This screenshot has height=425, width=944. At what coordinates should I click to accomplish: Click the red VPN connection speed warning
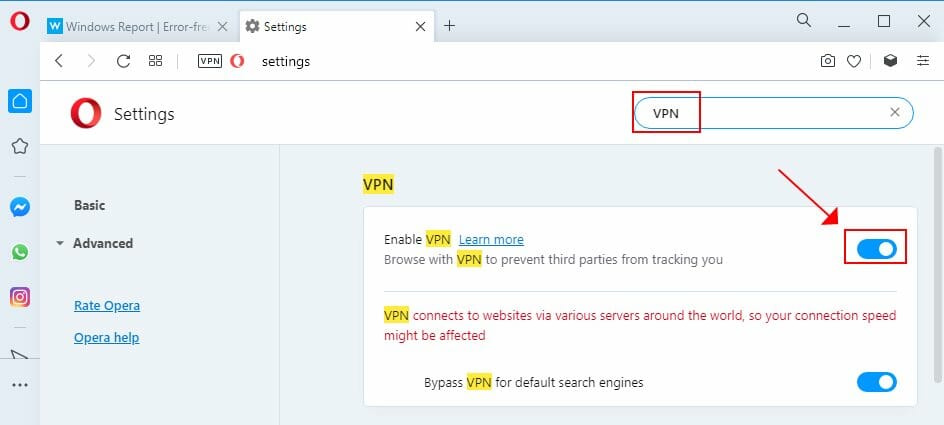640,325
